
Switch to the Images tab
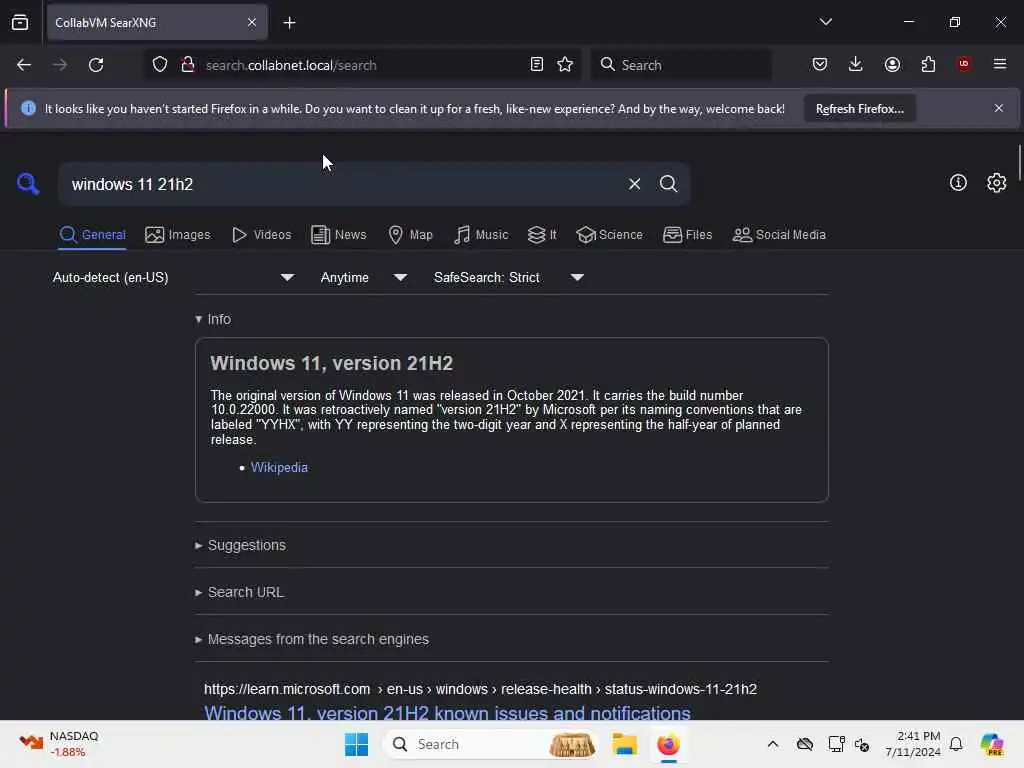coord(178,235)
